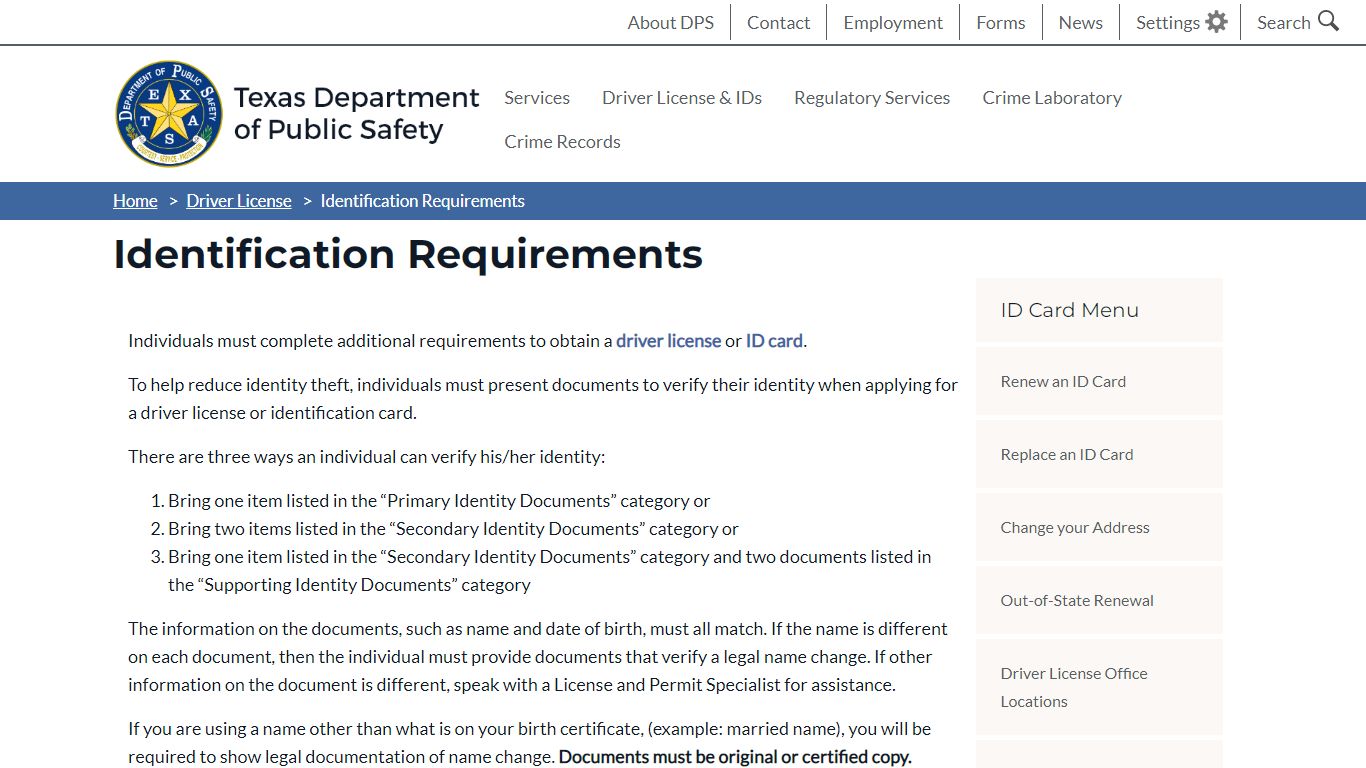Open the Services menu
The height and width of the screenshot is (768, 1366).
pos(537,97)
